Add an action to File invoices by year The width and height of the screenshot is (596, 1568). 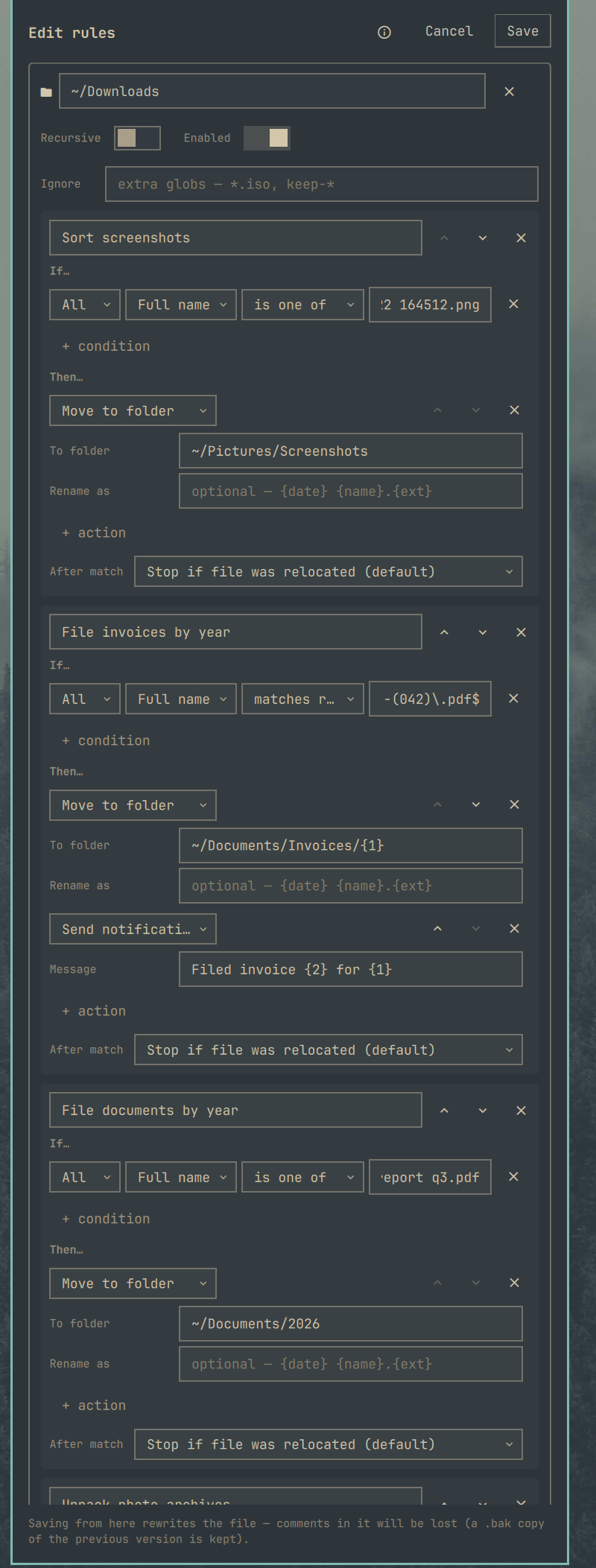[x=94, y=1011]
